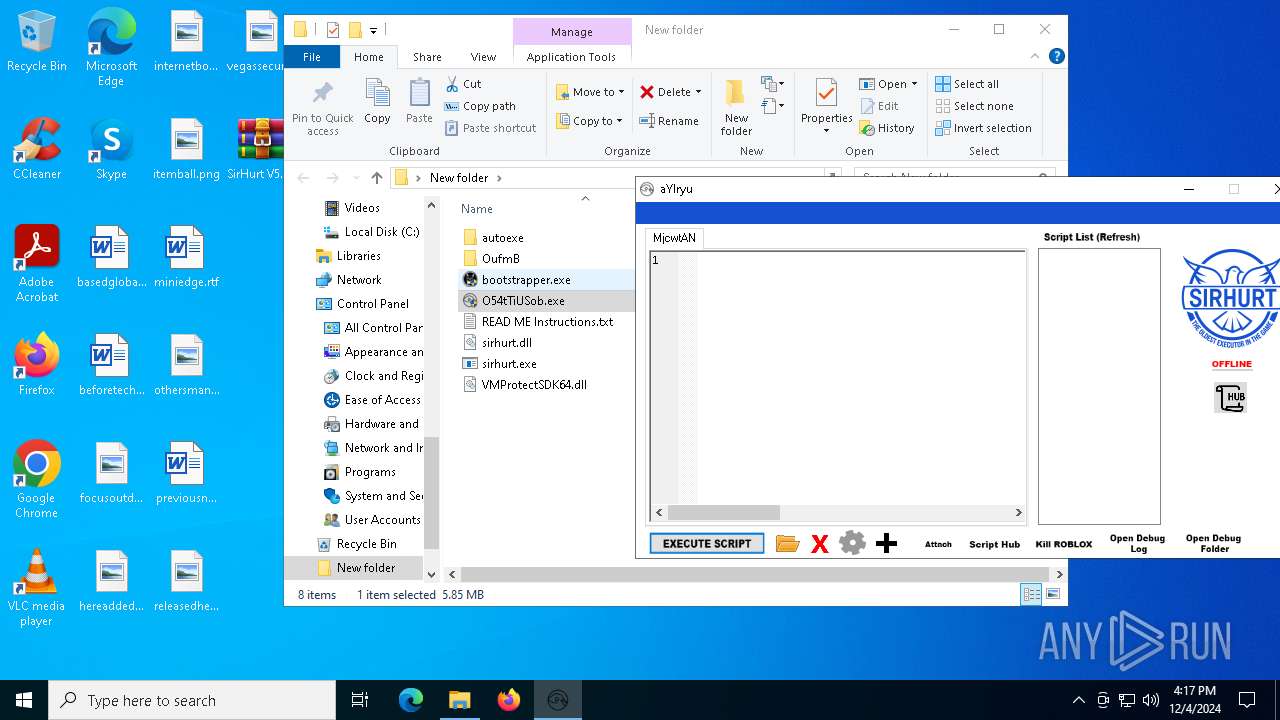Open Control Panel in navigation pane
Viewport: 1280px width, 720px height.
point(373,304)
